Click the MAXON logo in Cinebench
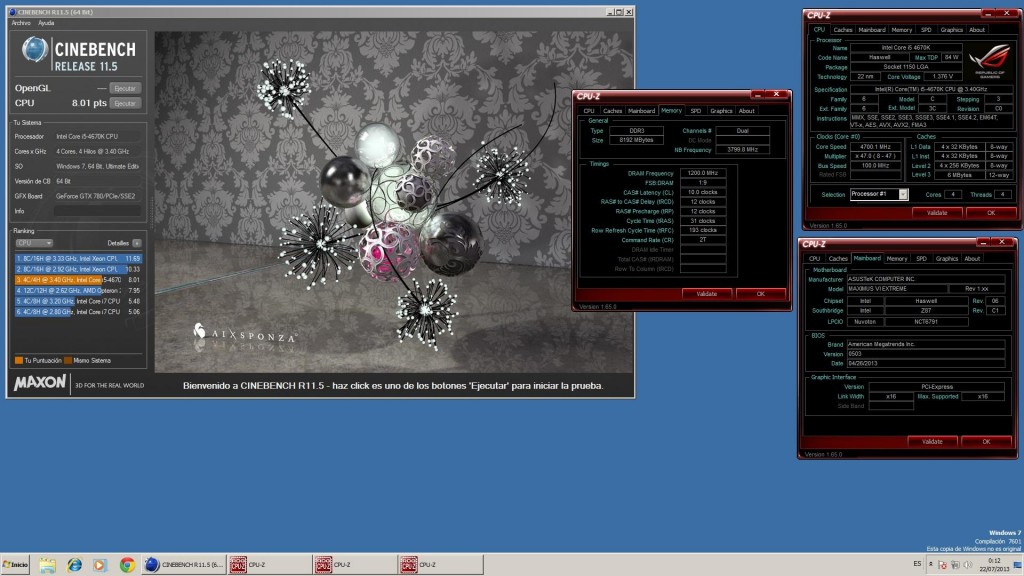The height and width of the screenshot is (576, 1024). (40, 383)
